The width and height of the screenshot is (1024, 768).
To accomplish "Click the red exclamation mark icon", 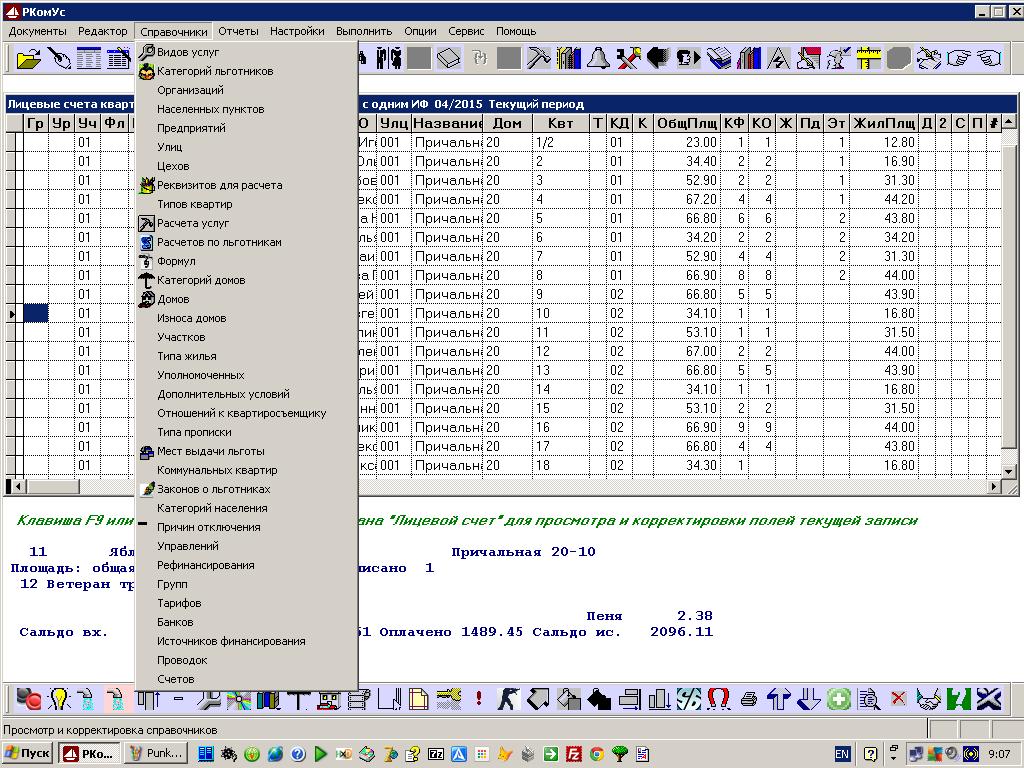I will (479, 699).
